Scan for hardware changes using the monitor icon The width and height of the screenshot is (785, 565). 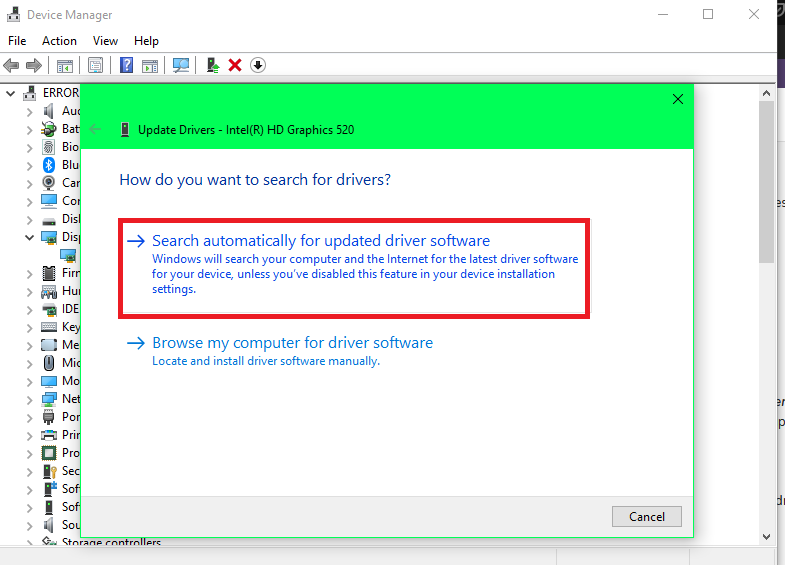click(x=181, y=65)
